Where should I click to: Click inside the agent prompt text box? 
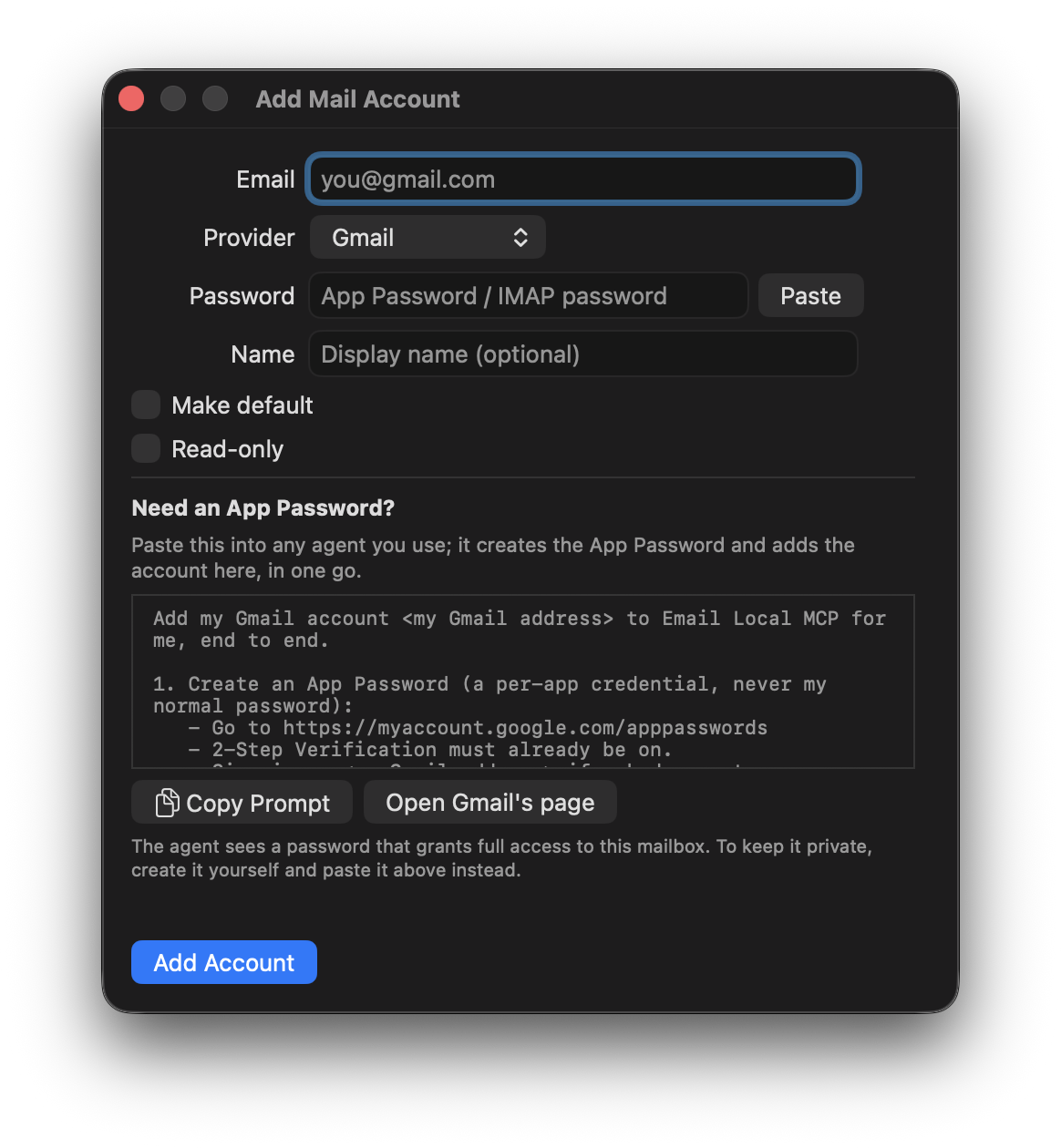click(523, 682)
